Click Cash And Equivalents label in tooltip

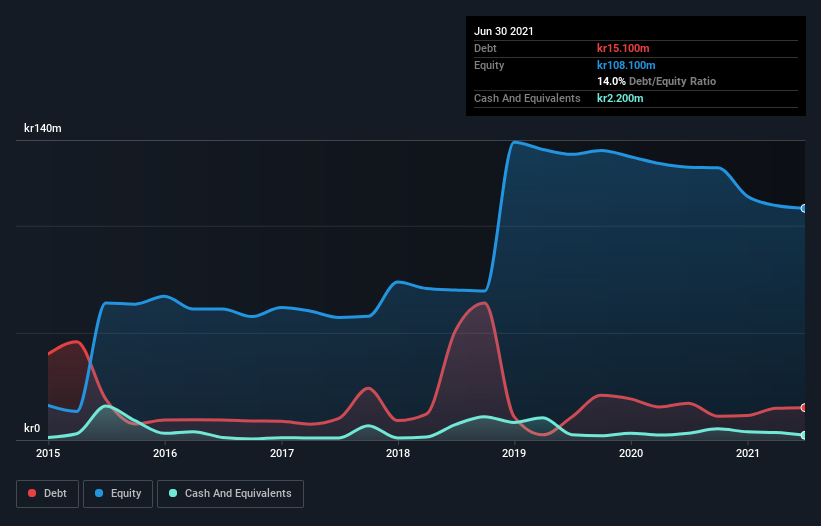(527, 98)
